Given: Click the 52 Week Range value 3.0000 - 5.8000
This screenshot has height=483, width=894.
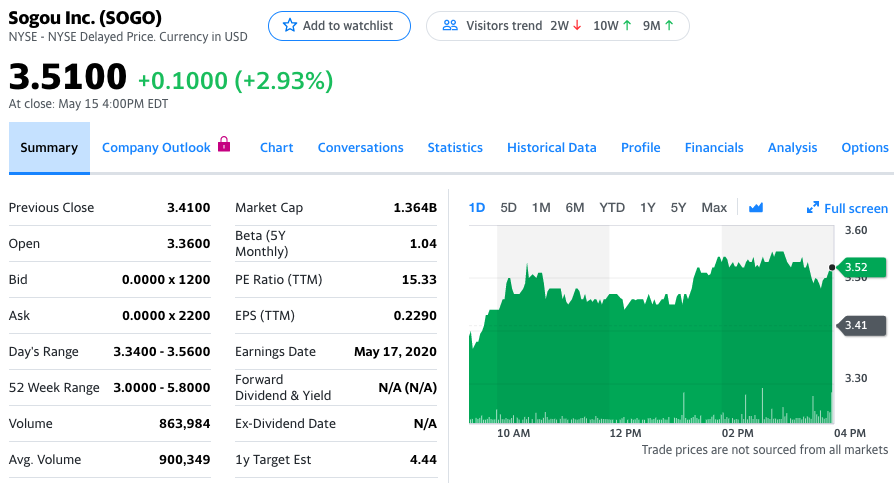Looking at the screenshot, I should 162,387.
